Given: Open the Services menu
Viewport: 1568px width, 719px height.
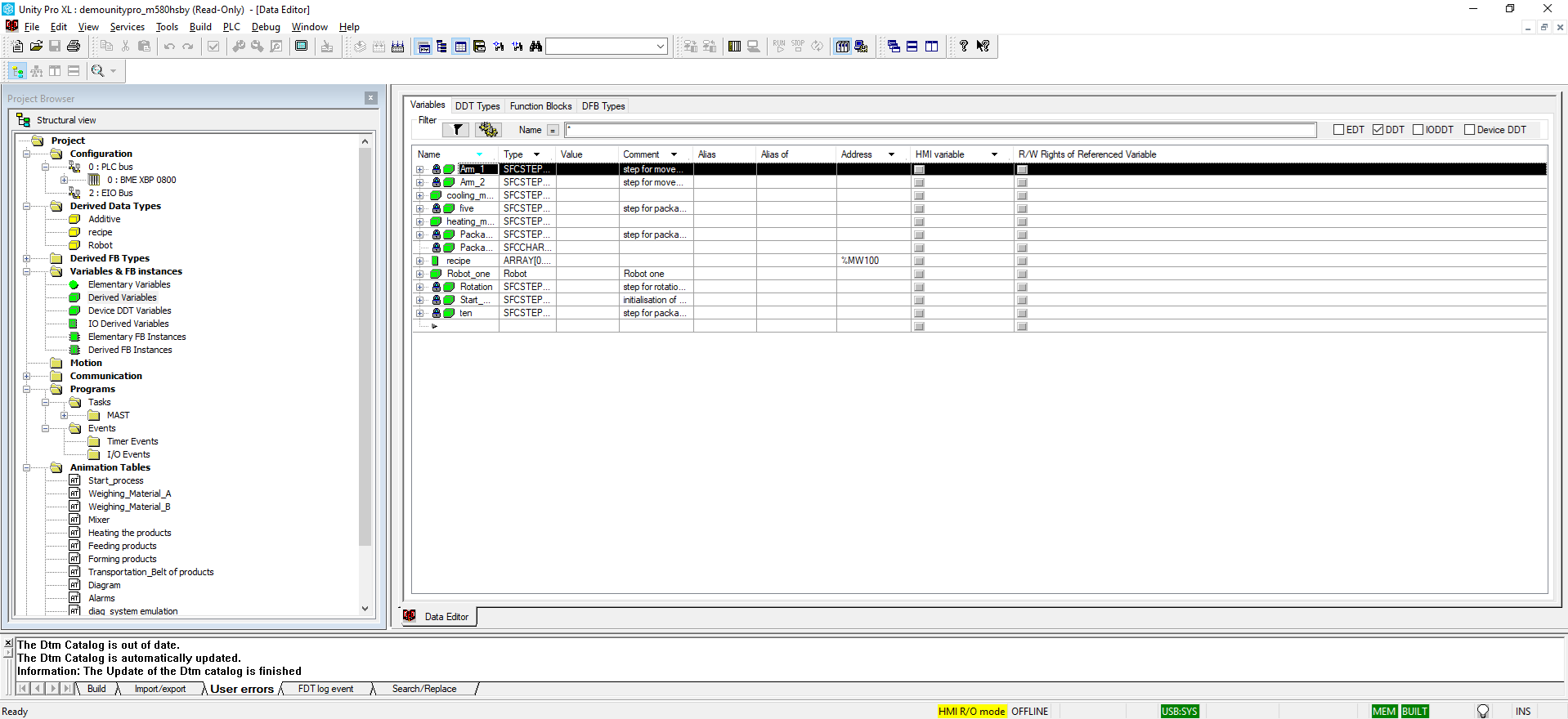Looking at the screenshot, I should [x=128, y=27].
